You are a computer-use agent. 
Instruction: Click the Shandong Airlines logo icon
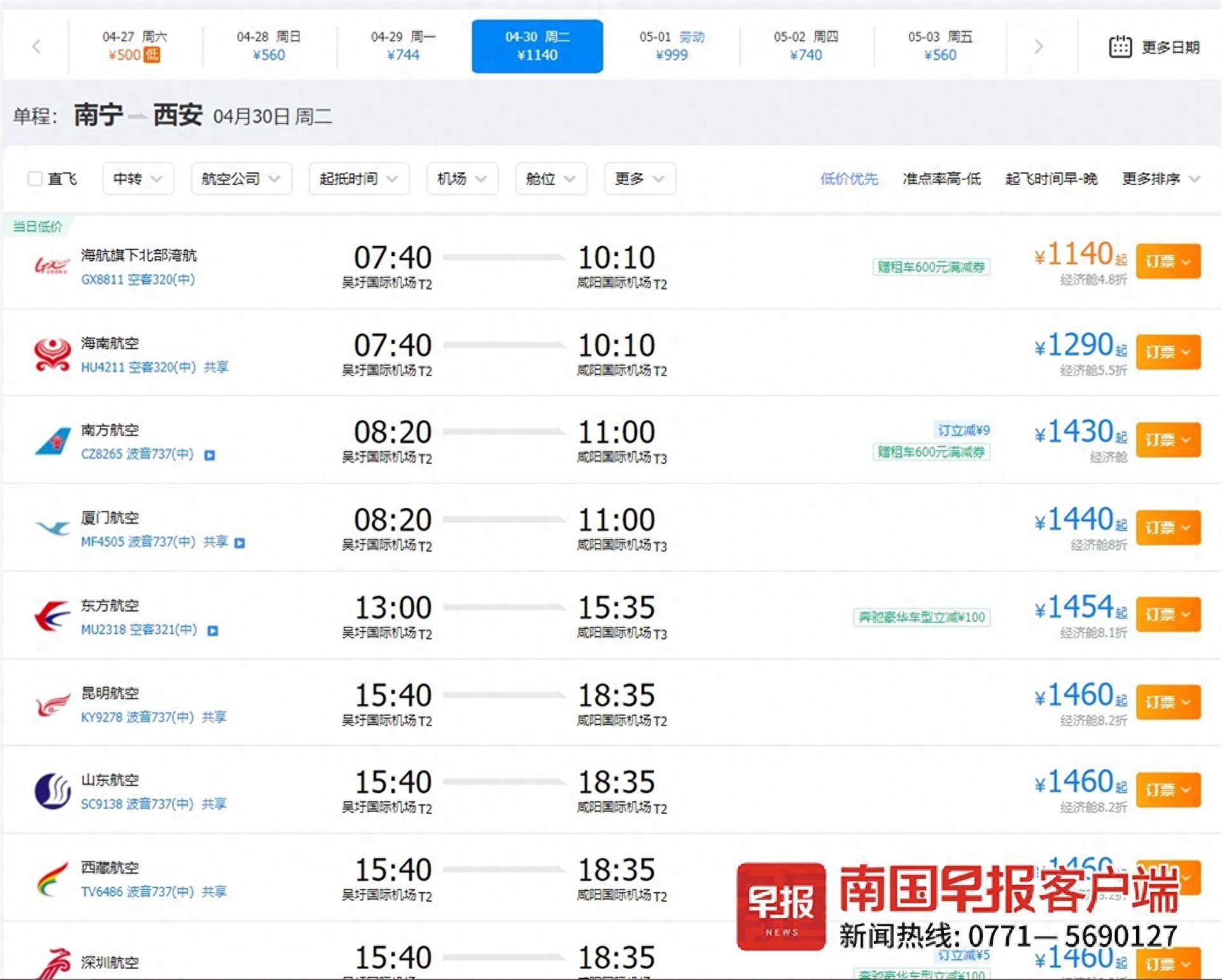[x=52, y=791]
